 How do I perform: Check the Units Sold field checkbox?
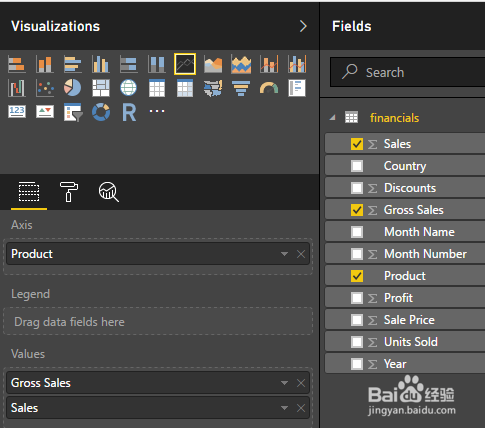357,342
